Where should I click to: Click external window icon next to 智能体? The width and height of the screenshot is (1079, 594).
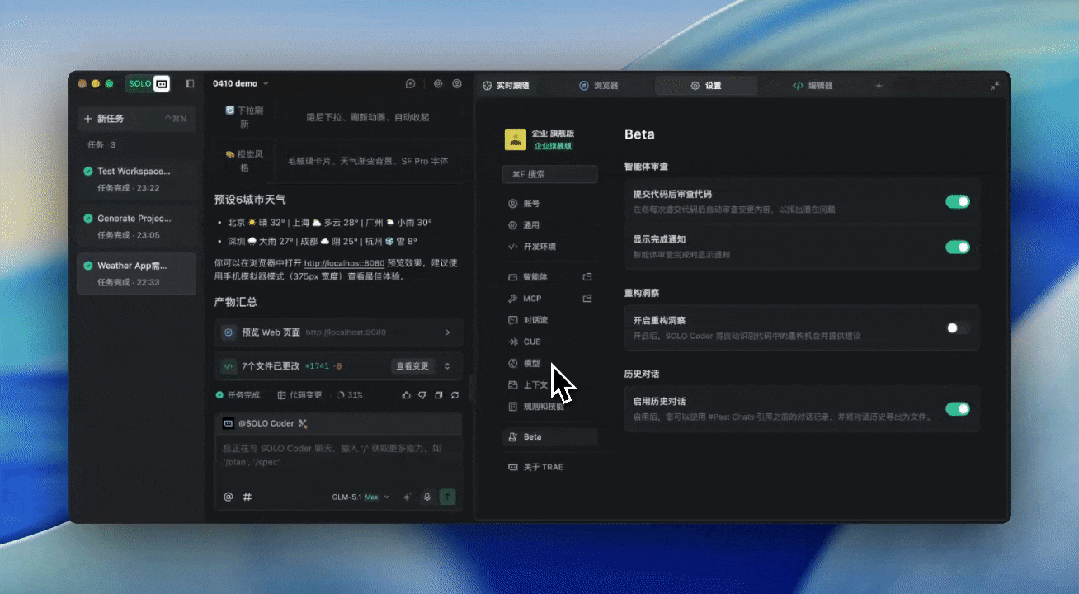point(587,277)
